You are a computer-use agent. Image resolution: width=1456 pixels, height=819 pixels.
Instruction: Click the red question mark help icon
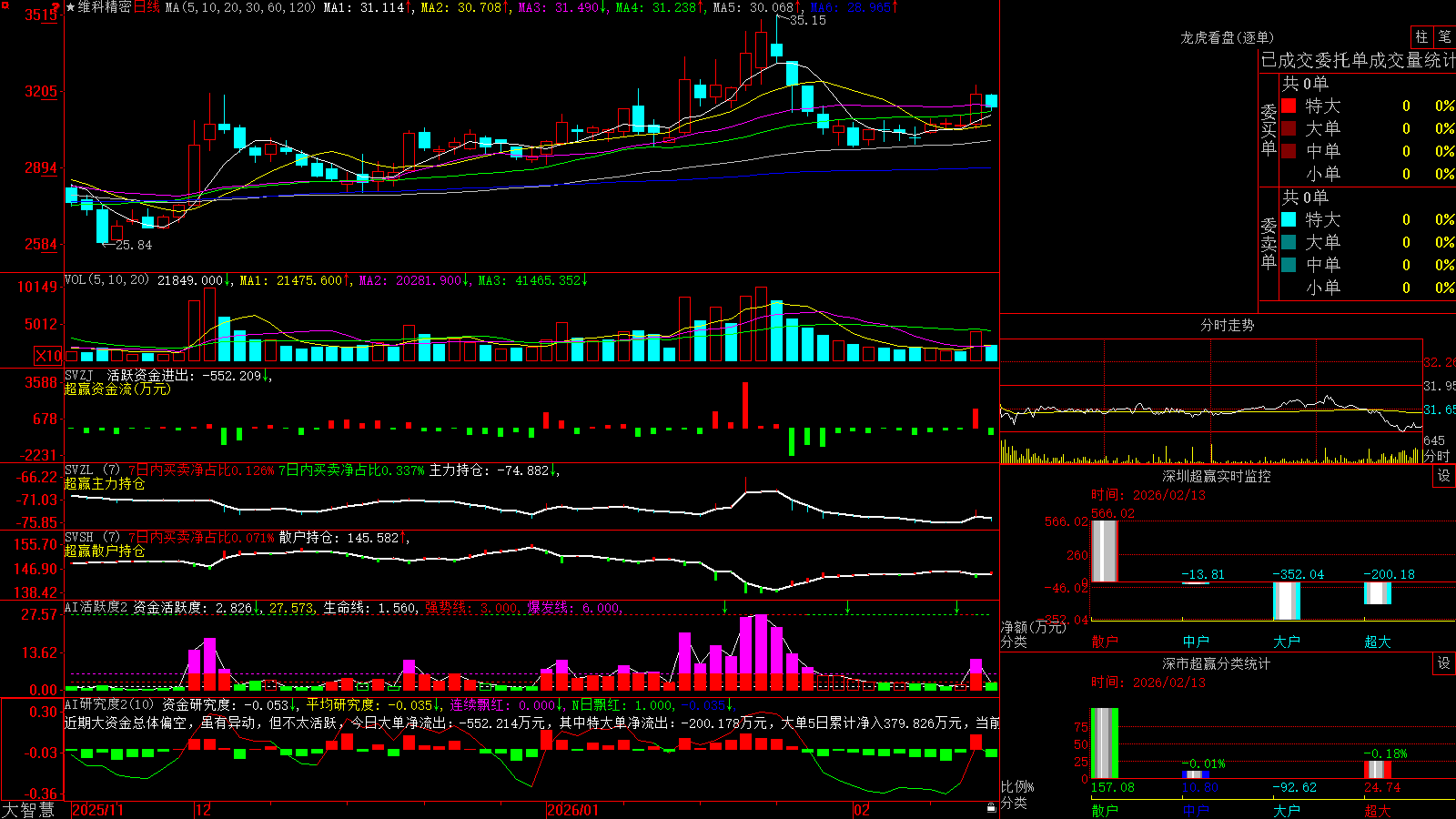pos(56,7)
